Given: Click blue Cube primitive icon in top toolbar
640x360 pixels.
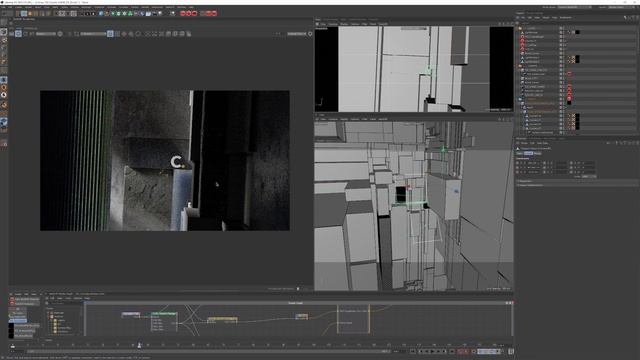Looking at the screenshot, I should 101,13.
